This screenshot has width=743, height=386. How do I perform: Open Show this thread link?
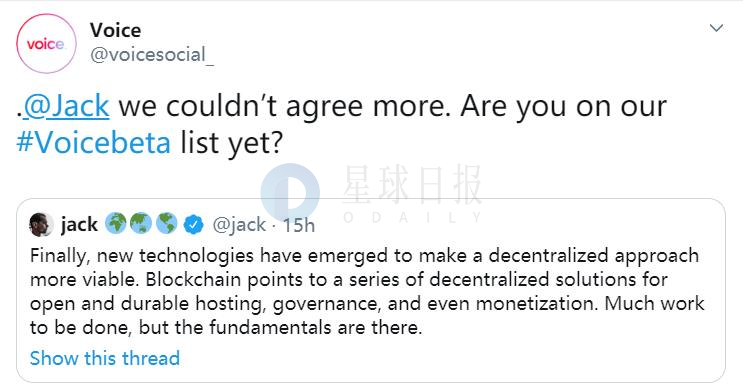pyautogui.click(x=105, y=358)
